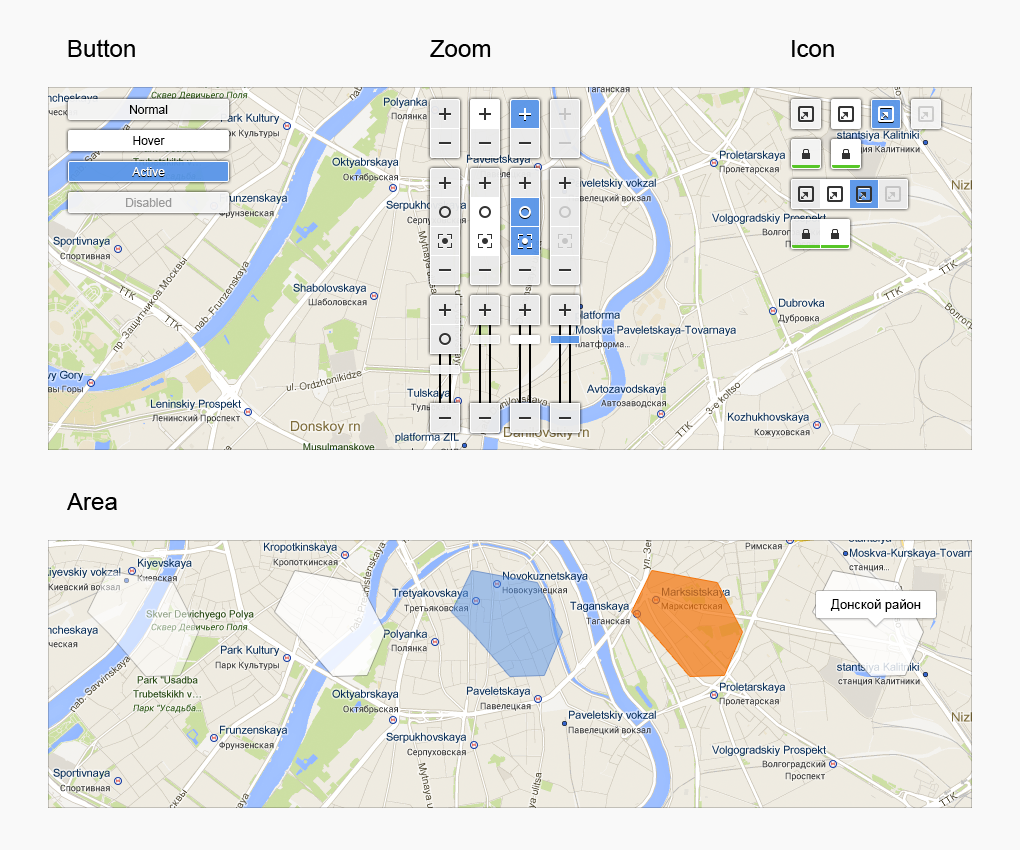The height and width of the screenshot is (850, 1020).
Task: Click the greyed-out locate-target in the fourth four-button control
Action: click(565, 241)
